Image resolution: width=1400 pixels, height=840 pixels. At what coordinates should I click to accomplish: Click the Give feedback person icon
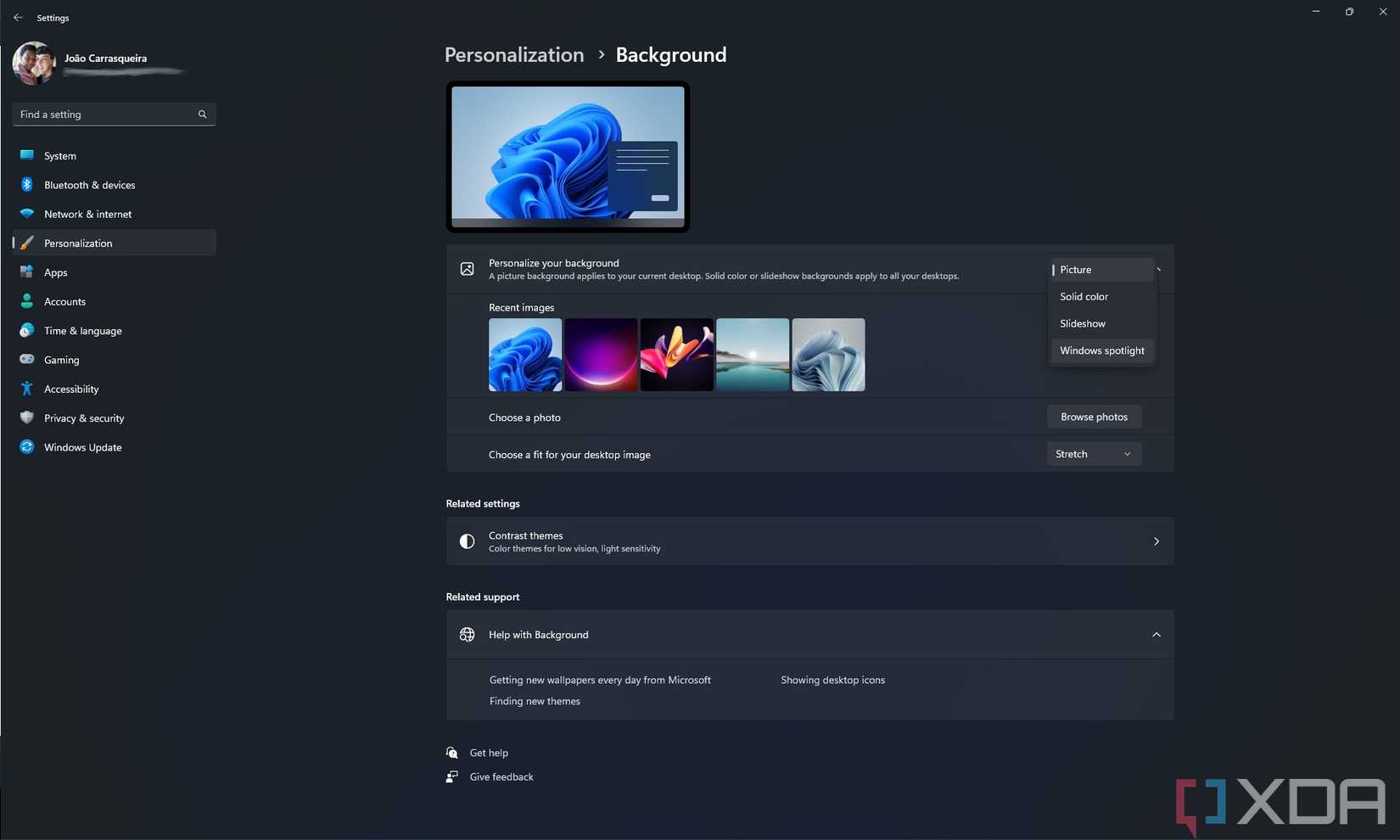(x=452, y=776)
